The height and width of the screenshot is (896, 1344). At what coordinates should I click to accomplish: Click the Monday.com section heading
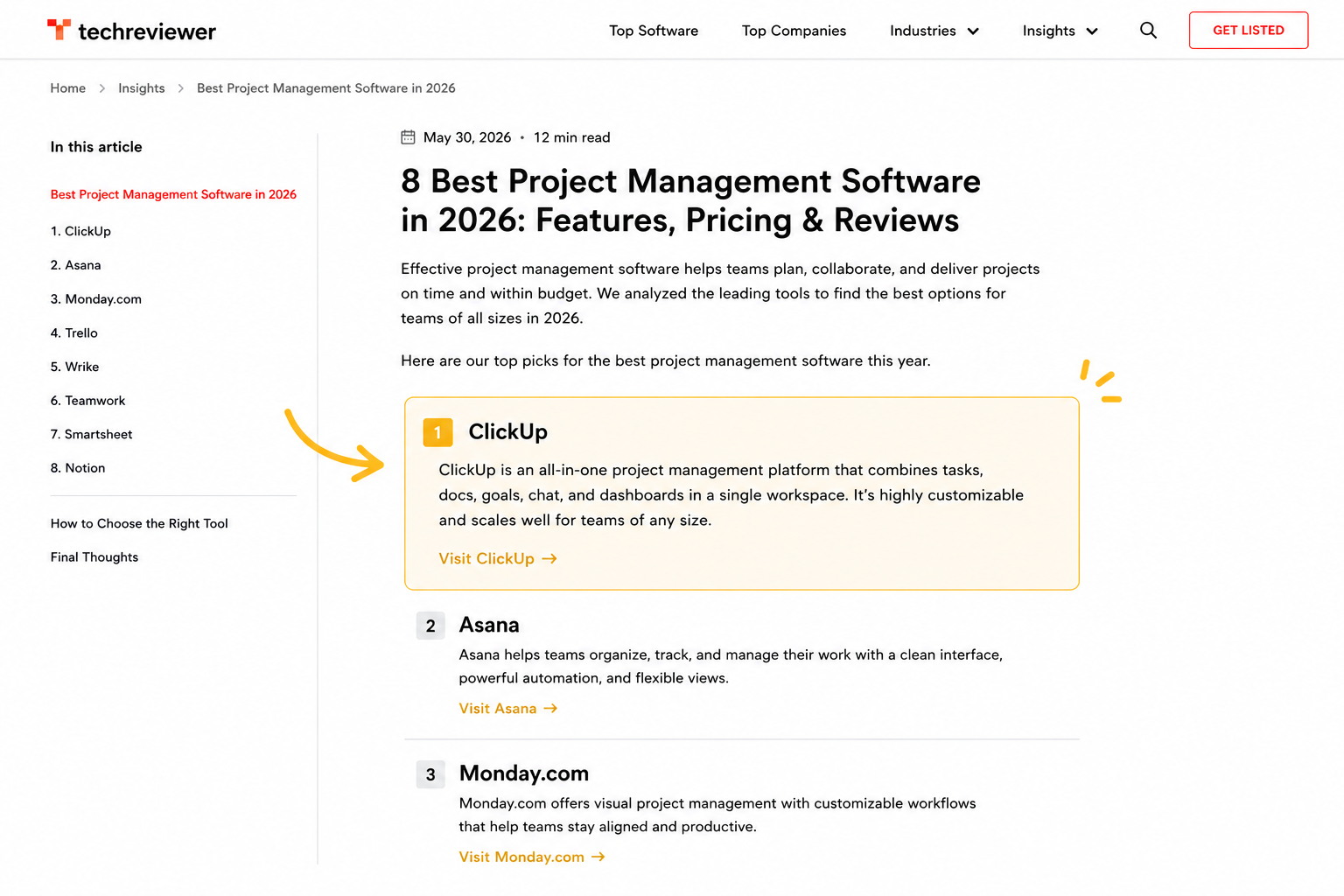click(x=524, y=773)
